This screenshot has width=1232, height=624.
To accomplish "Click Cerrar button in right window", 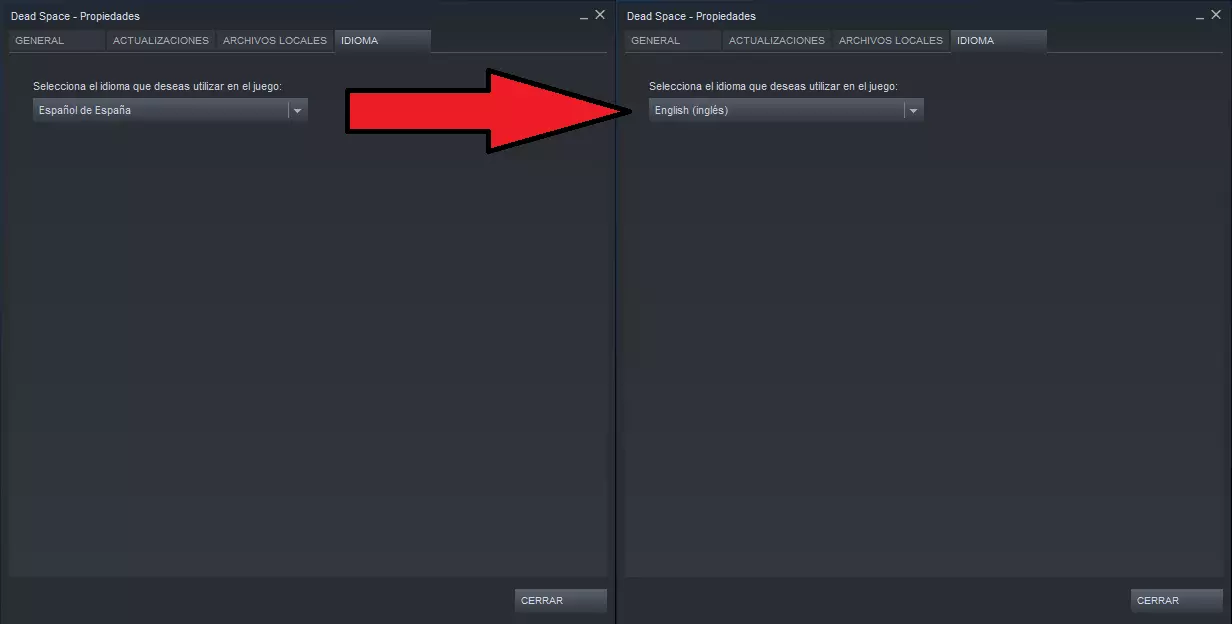I will click(x=1177, y=601).
